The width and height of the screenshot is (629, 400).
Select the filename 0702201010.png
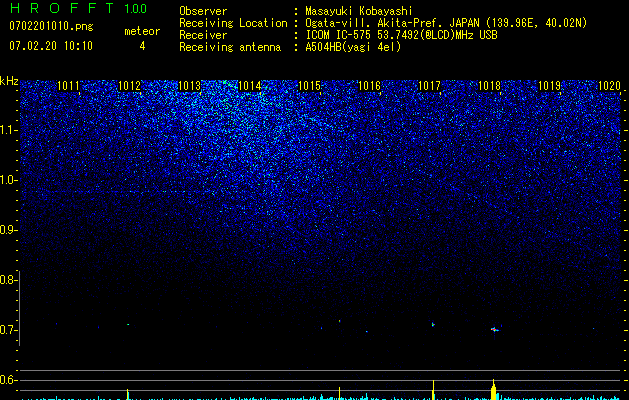coord(51,26)
